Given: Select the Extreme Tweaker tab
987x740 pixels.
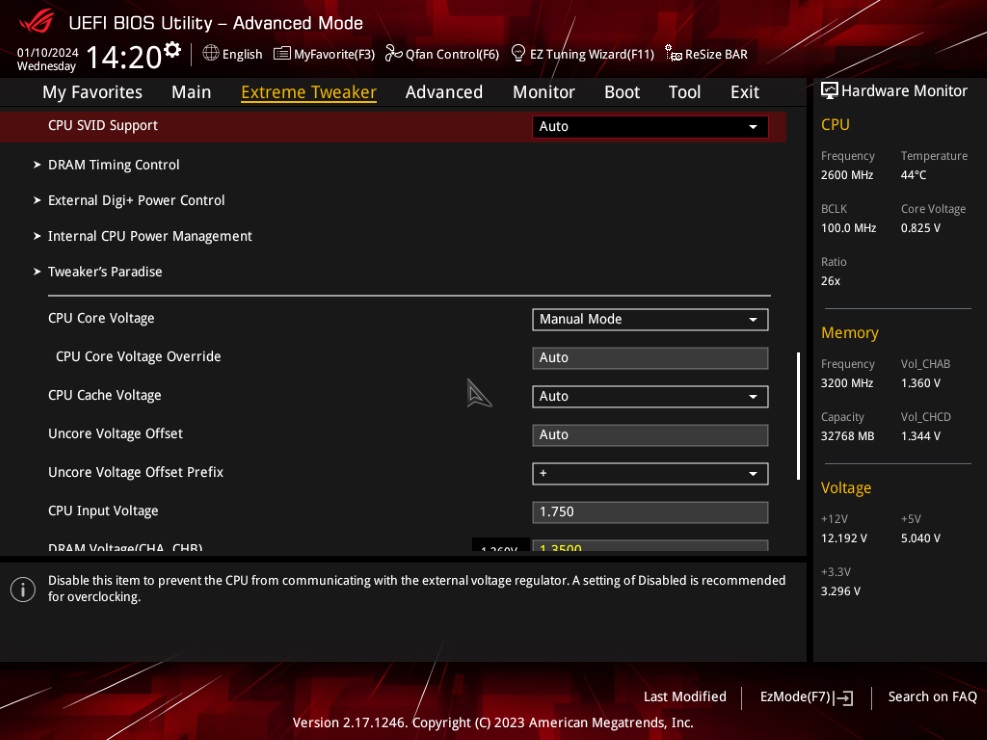Looking at the screenshot, I should click(x=308, y=92).
